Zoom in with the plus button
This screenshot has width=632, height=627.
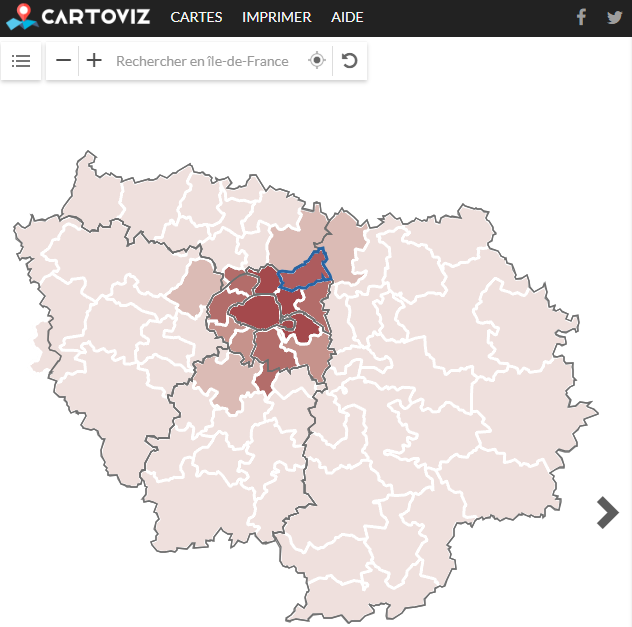94,60
